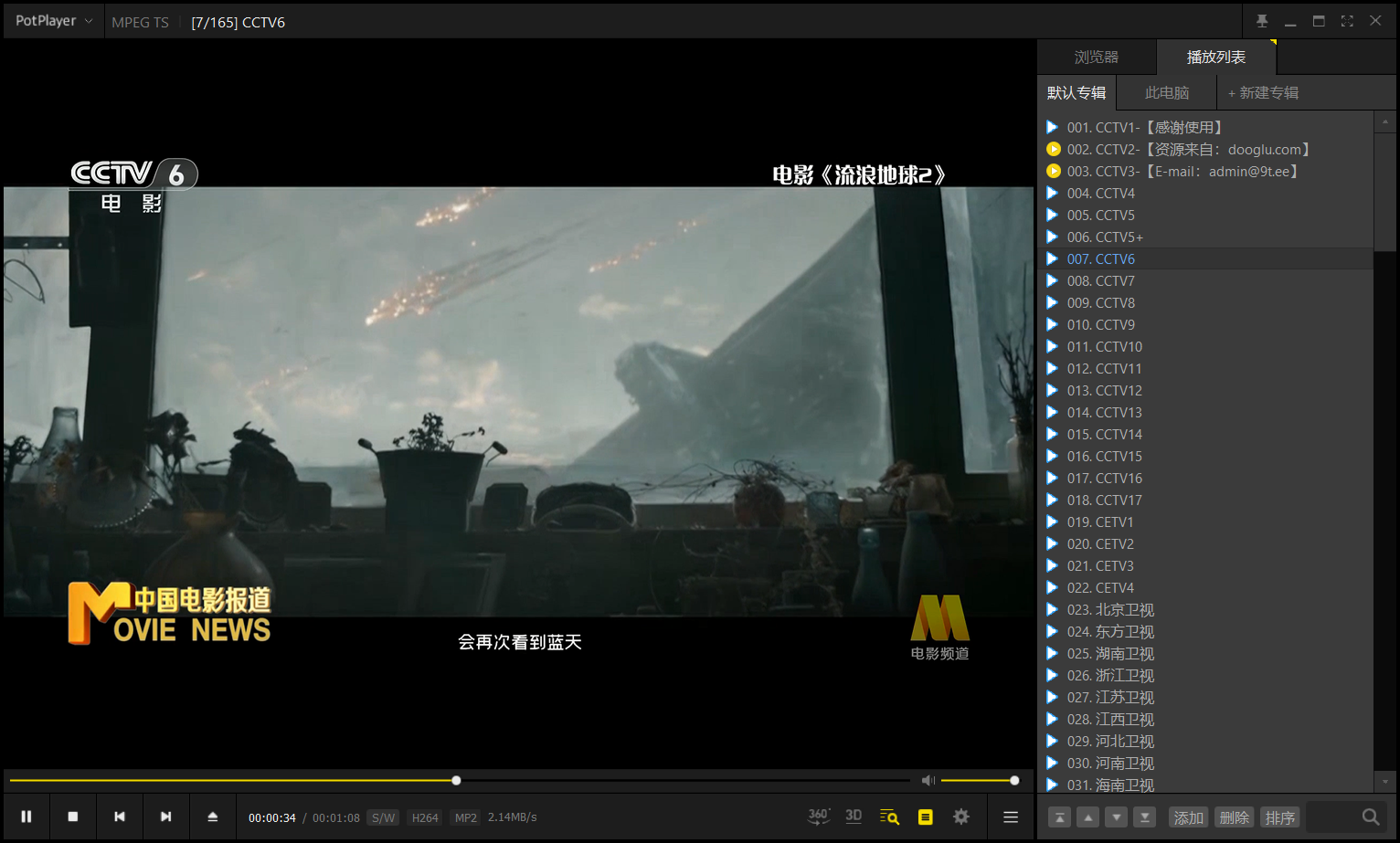Toggle 3D video mode
Viewport: 1400px width, 843px height.
(854, 817)
